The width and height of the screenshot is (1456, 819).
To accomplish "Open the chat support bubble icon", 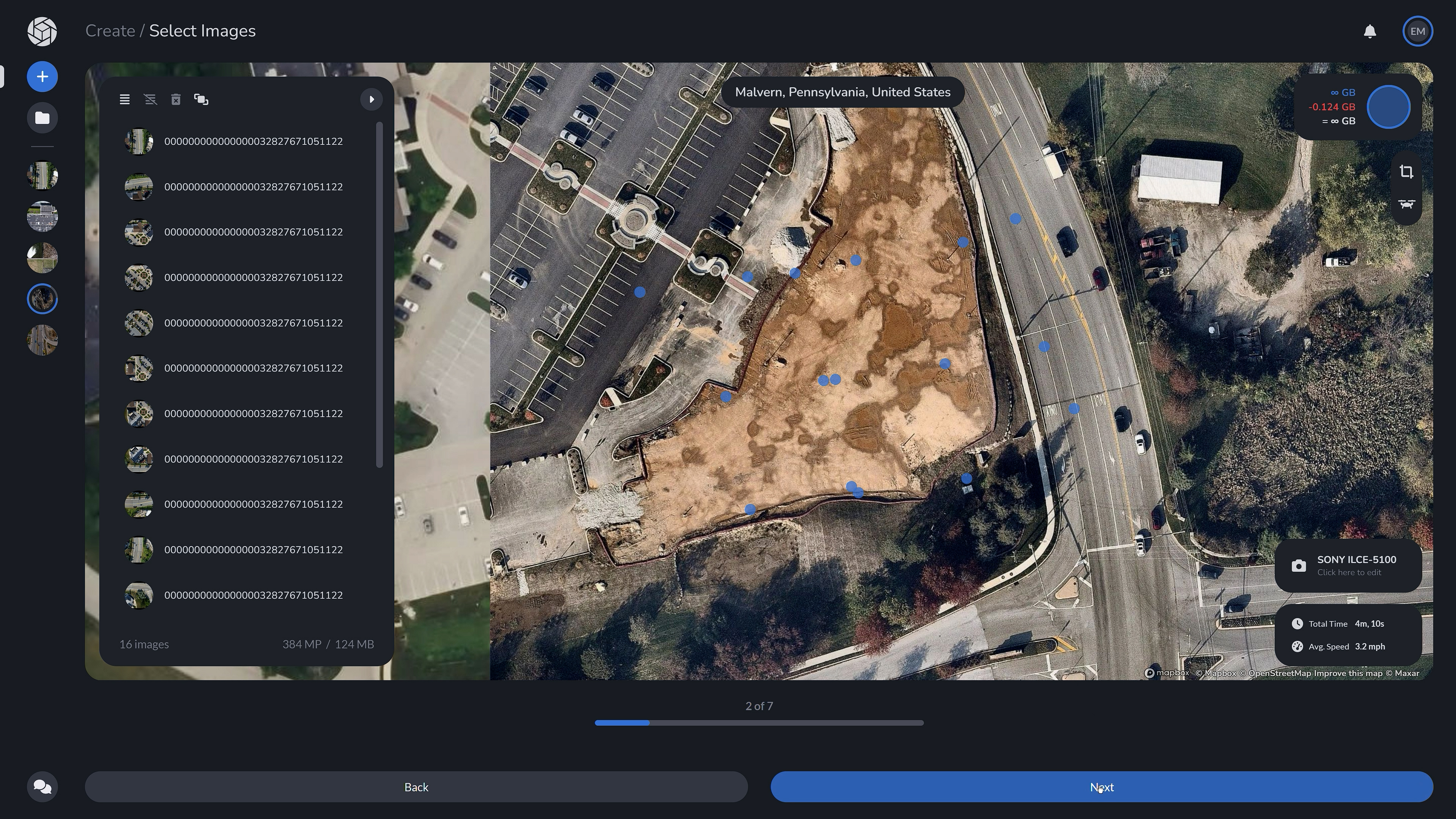I will [x=42, y=786].
